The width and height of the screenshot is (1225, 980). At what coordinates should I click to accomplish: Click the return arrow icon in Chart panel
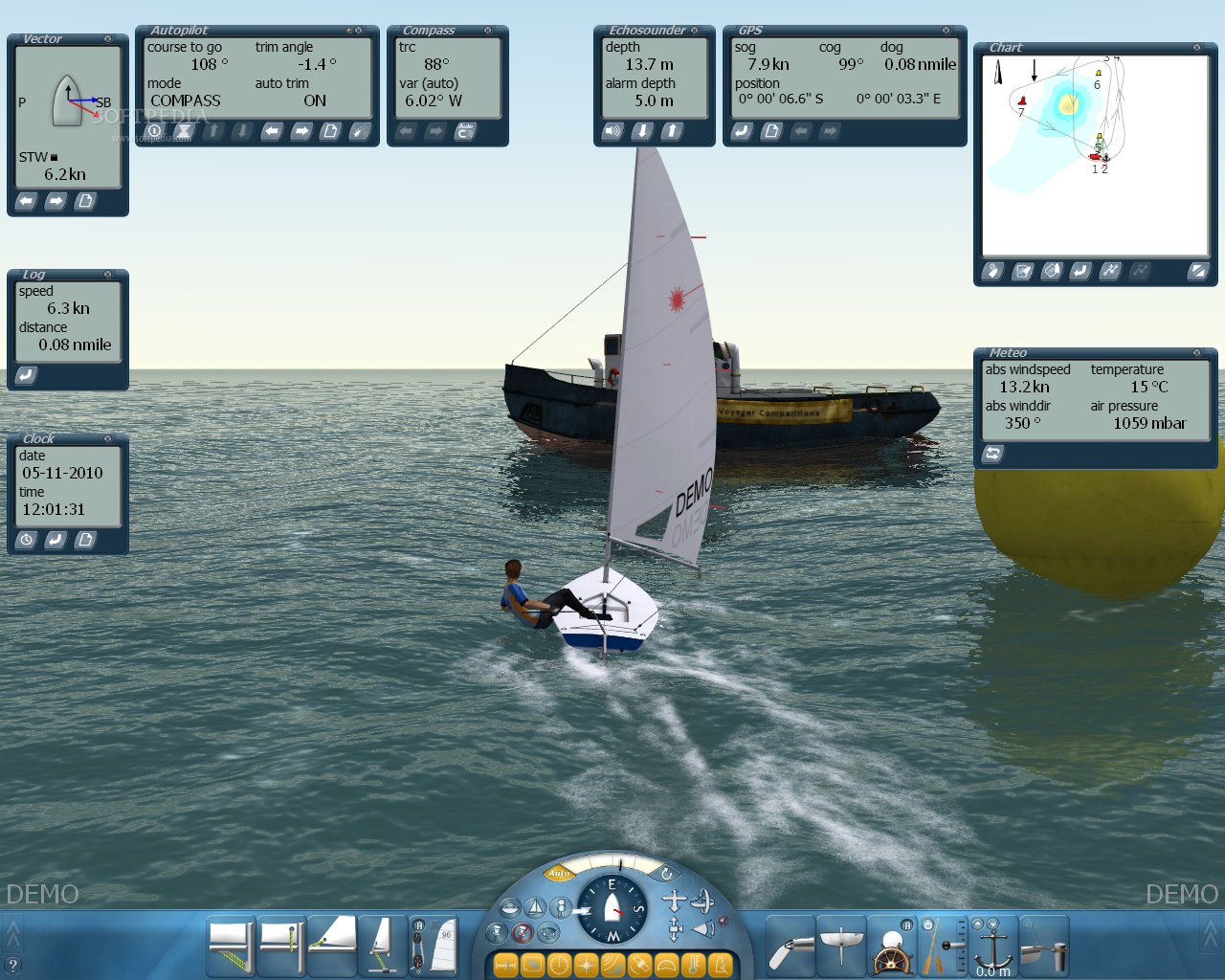pyautogui.click(x=1080, y=272)
